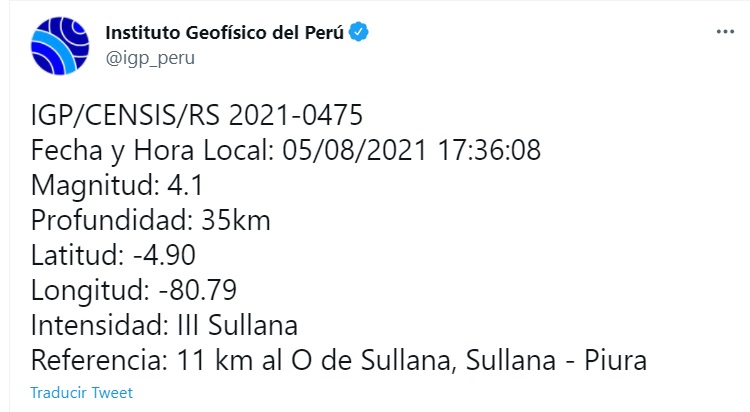Click the Profundidad 35km line

(x=150, y=222)
